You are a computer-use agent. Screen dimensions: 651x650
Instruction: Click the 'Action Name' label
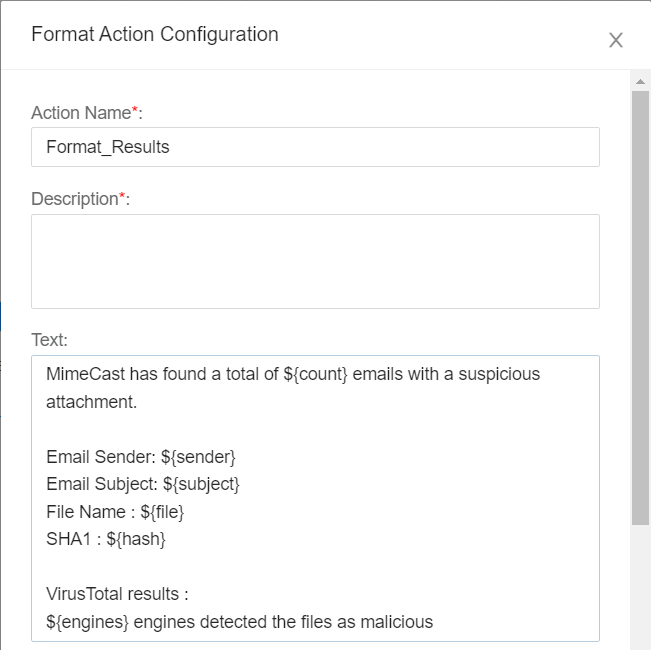click(80, 113)
